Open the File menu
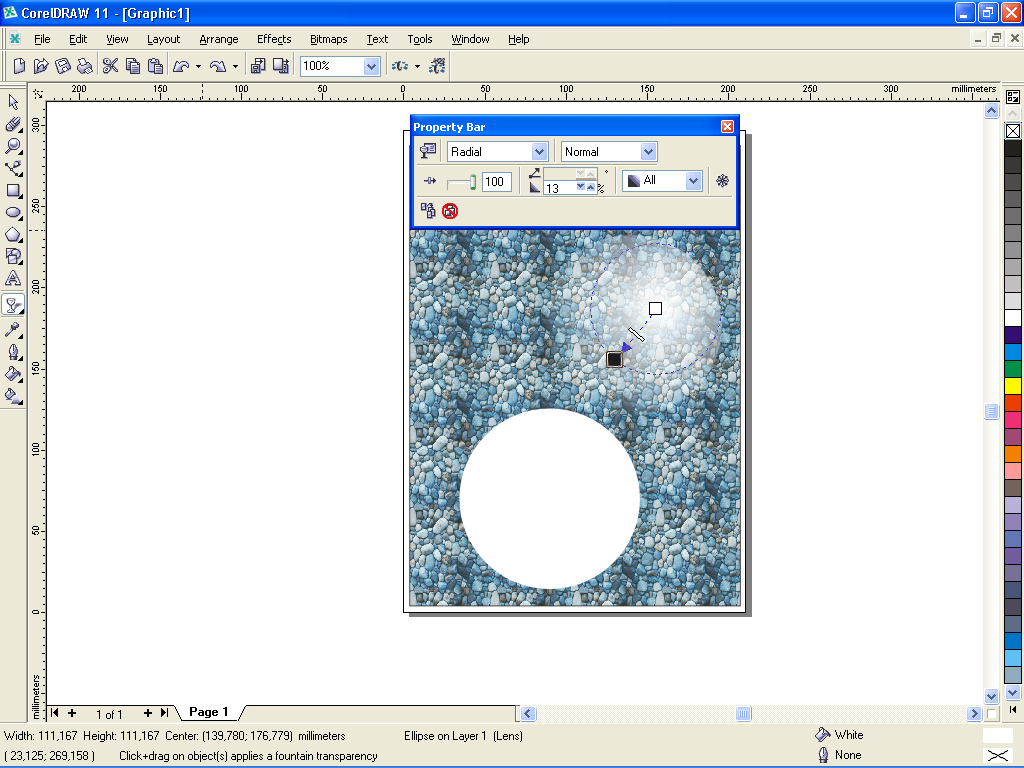 tap(42, 39)
